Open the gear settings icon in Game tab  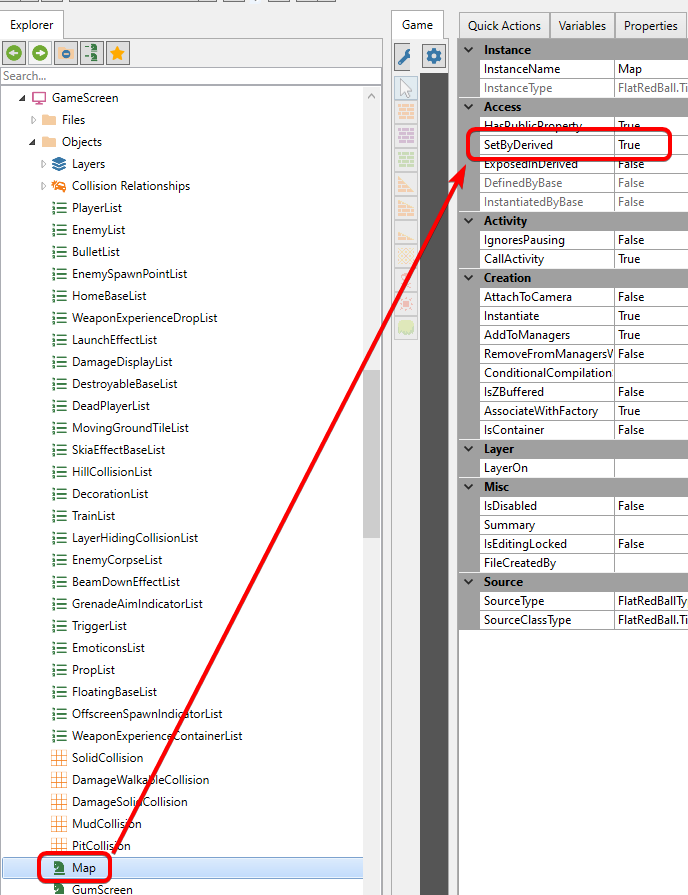coord(433,56)
